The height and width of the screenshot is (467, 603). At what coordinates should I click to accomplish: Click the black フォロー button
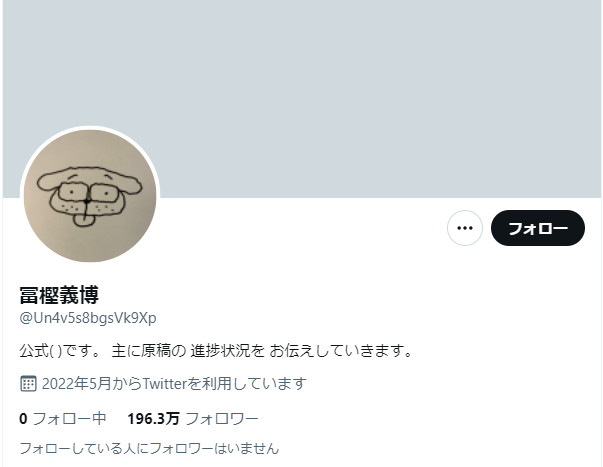538,228
